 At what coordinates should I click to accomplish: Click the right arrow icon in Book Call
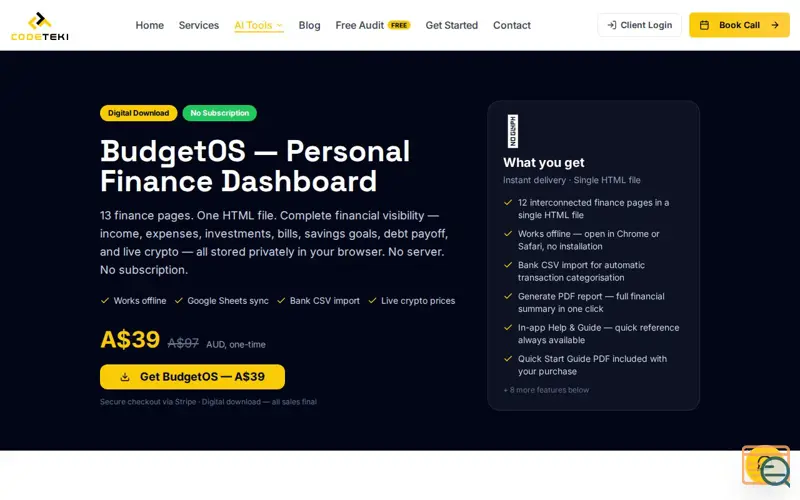775,25
